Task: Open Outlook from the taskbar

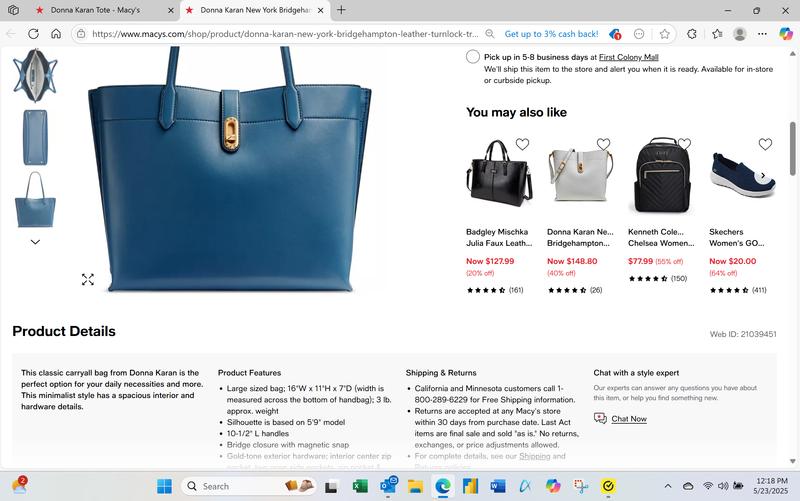Action: [x=389, y=485]
